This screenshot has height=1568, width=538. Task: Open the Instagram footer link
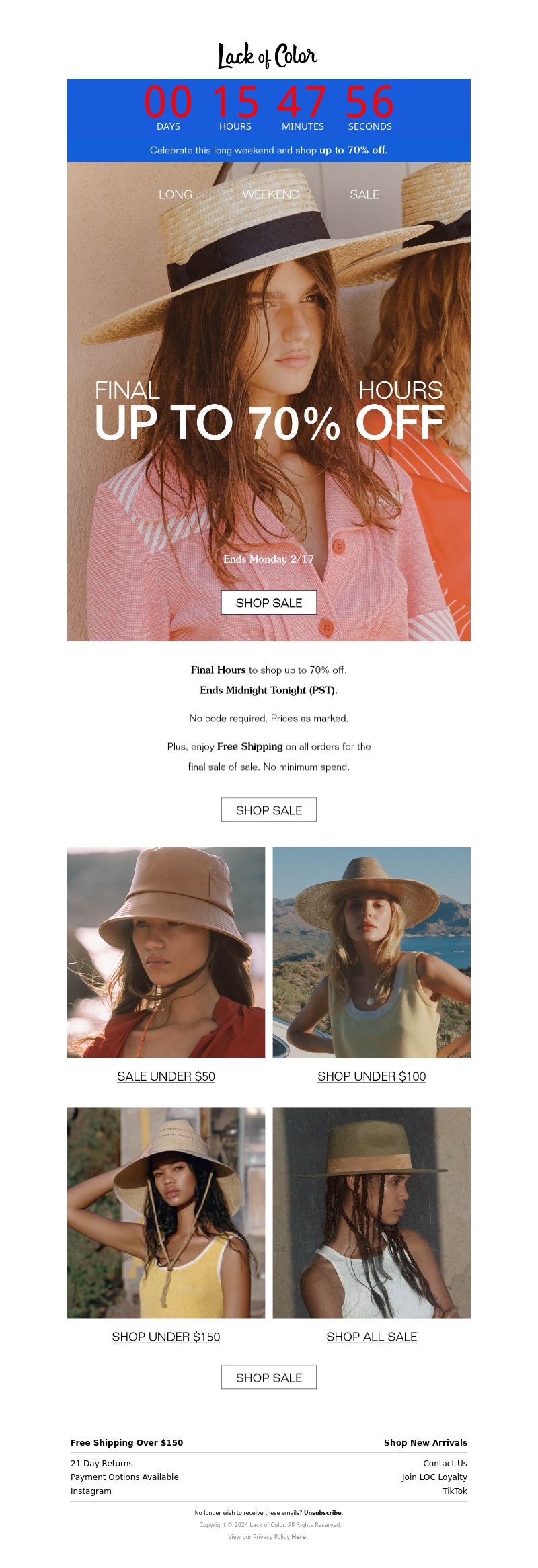[91, 1491]
